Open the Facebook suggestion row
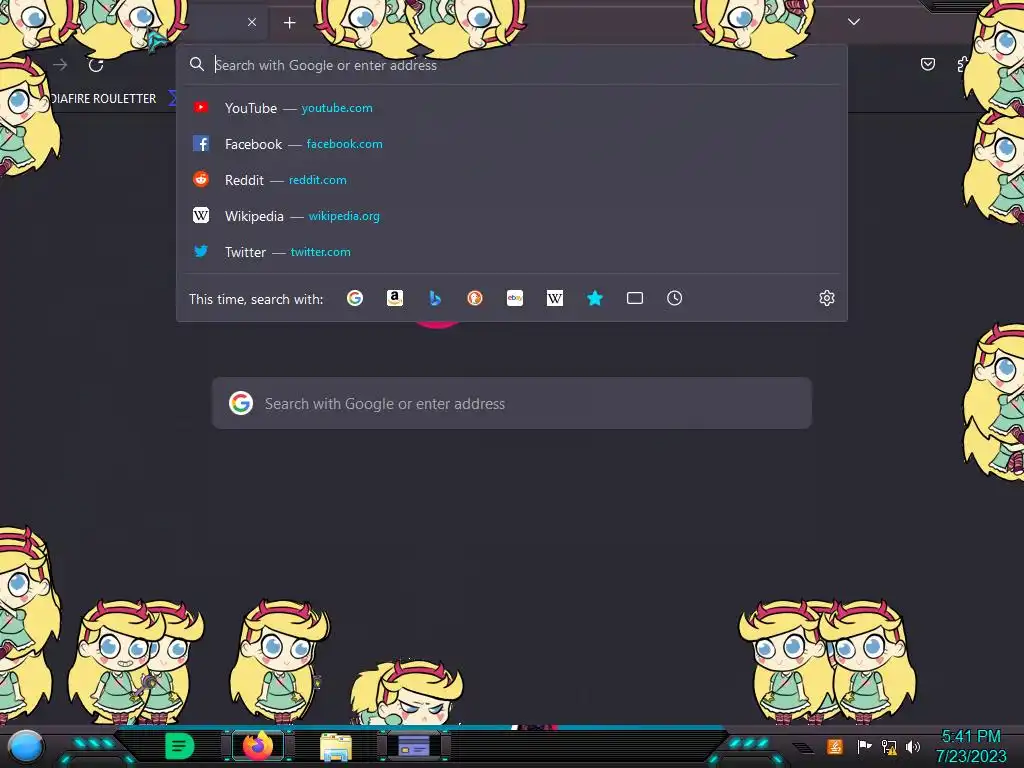 pos(512,144)
